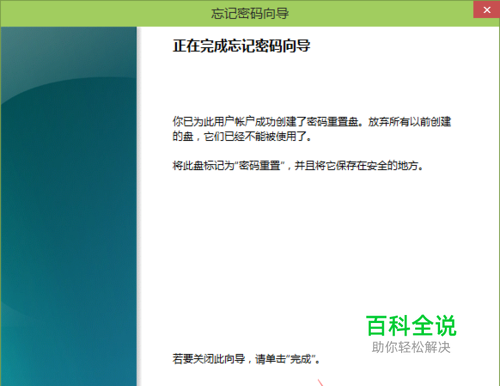Click the text 若要关闭此向导，请单击"完成"
Viewport: 500px width, 386px height.
246,359
